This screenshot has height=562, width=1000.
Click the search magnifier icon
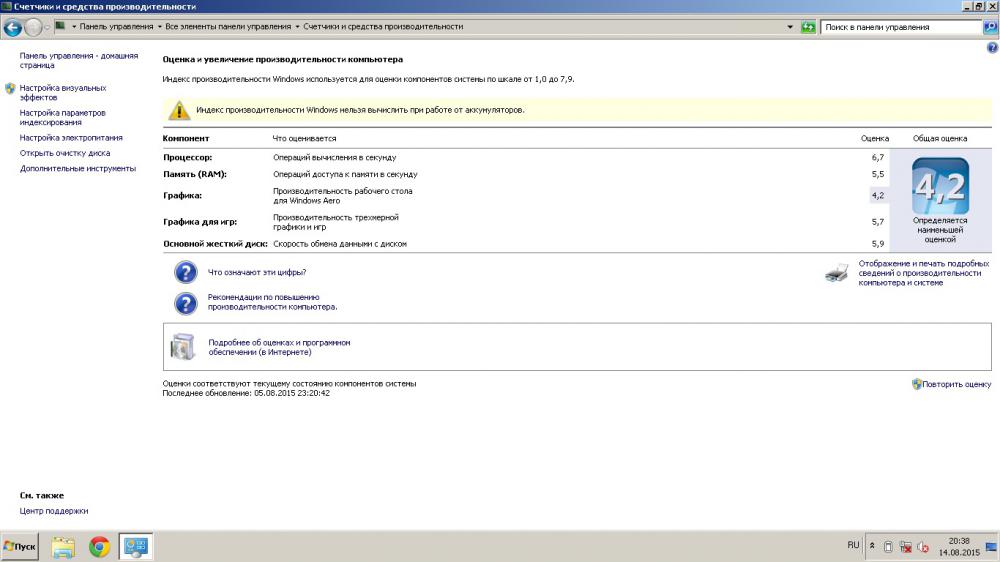(x=990, y=27)
